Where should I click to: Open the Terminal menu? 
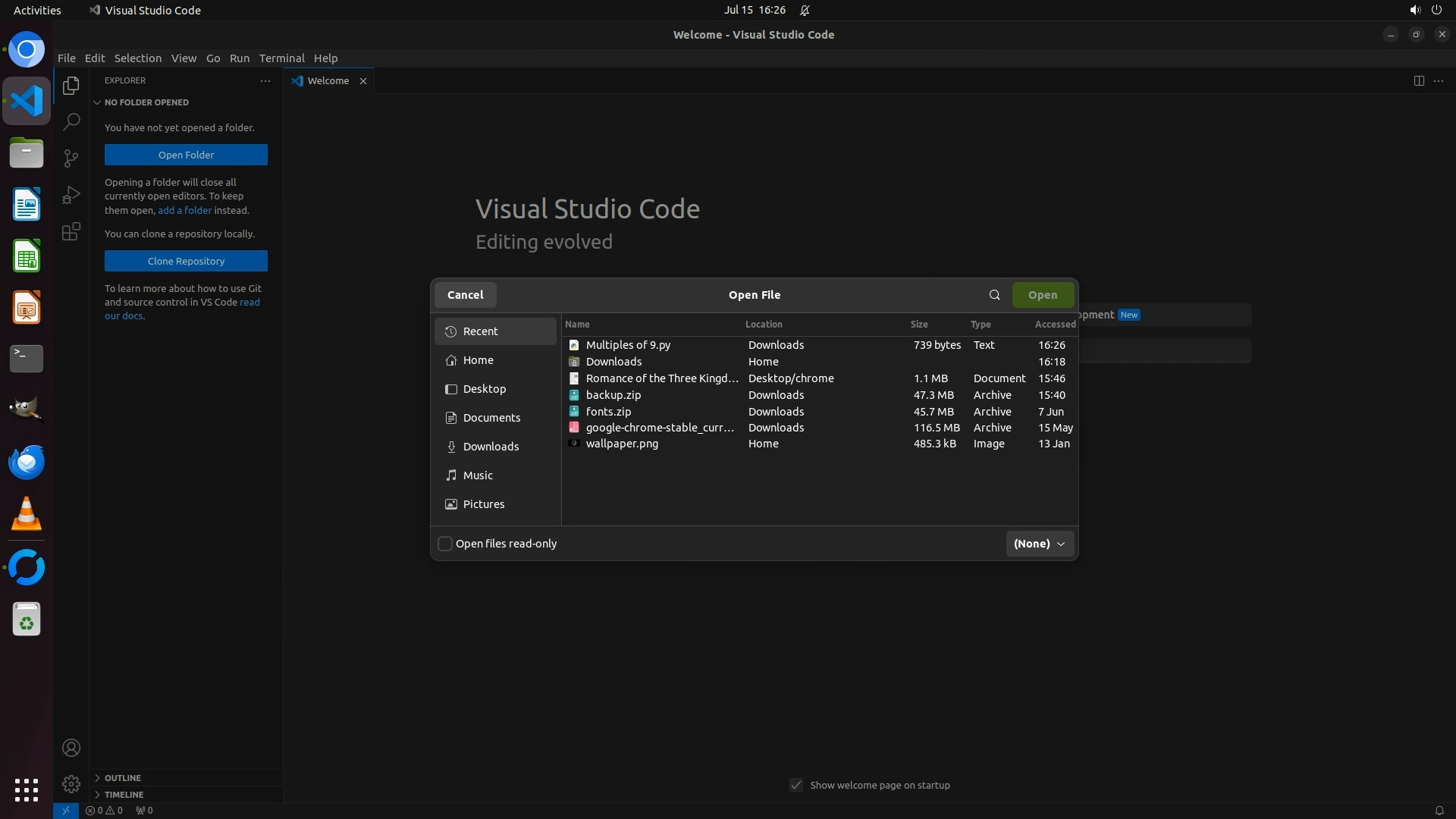pyautogui.click(x=281, y=58)
